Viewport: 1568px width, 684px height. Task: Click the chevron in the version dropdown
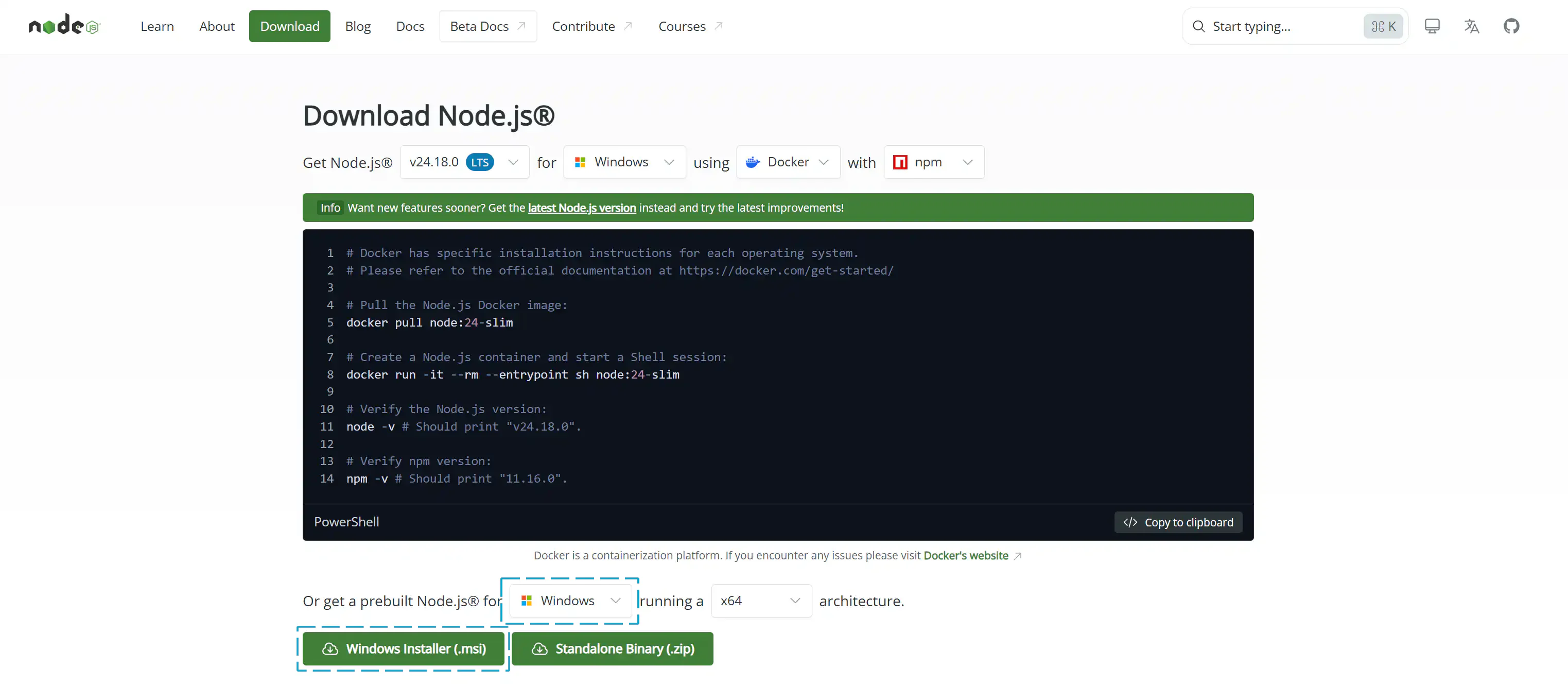tap(513, 162)
